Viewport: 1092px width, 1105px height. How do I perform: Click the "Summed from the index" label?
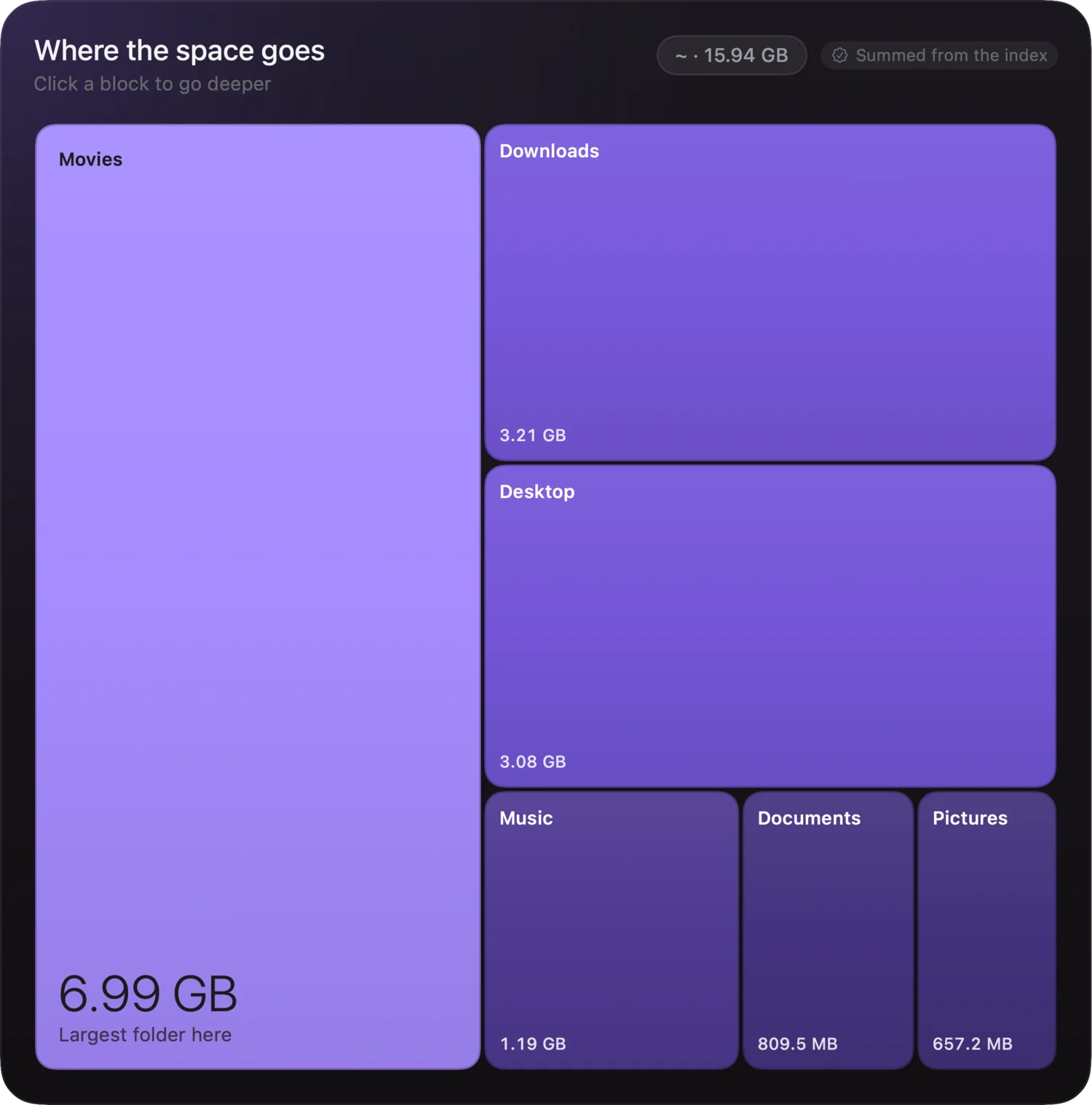(951, 55)
